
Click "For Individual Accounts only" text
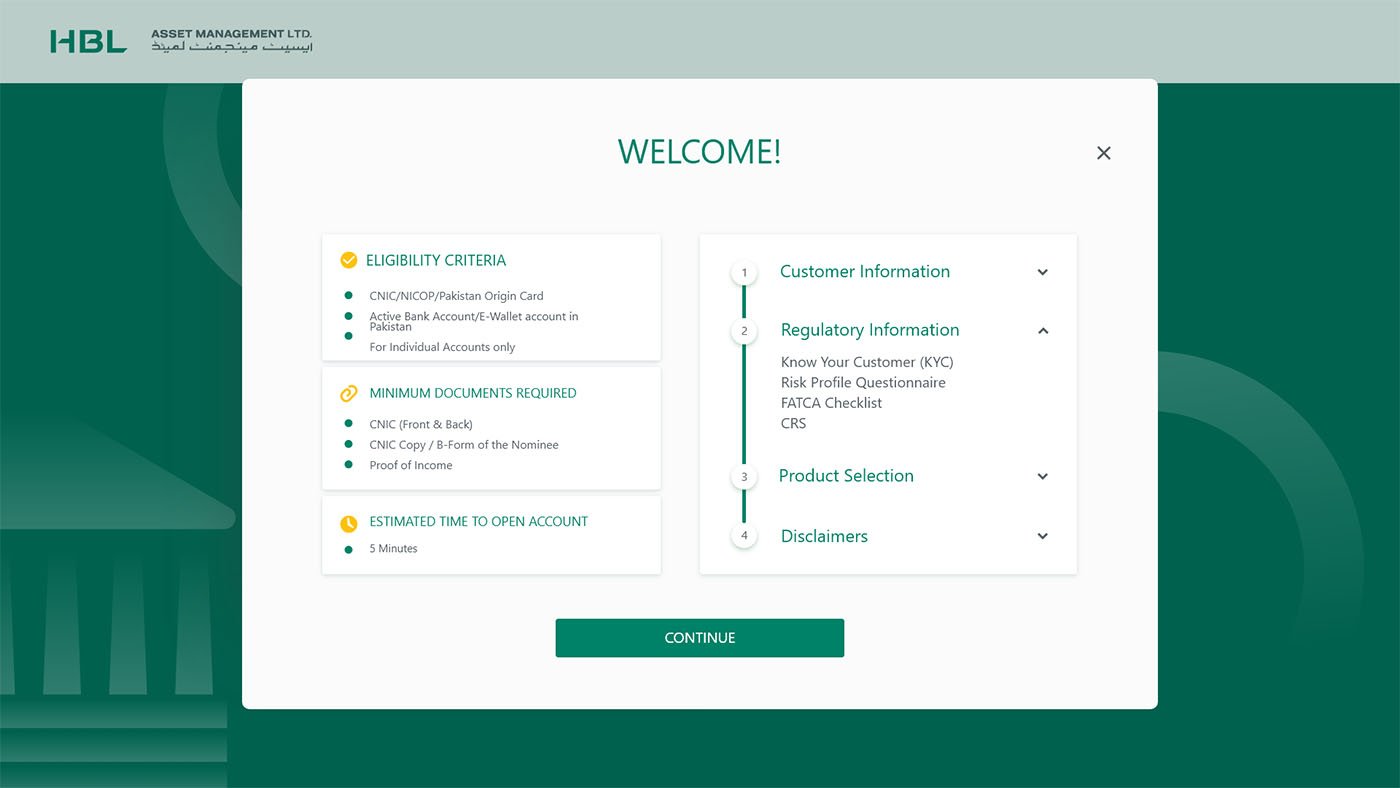[442, 347]
